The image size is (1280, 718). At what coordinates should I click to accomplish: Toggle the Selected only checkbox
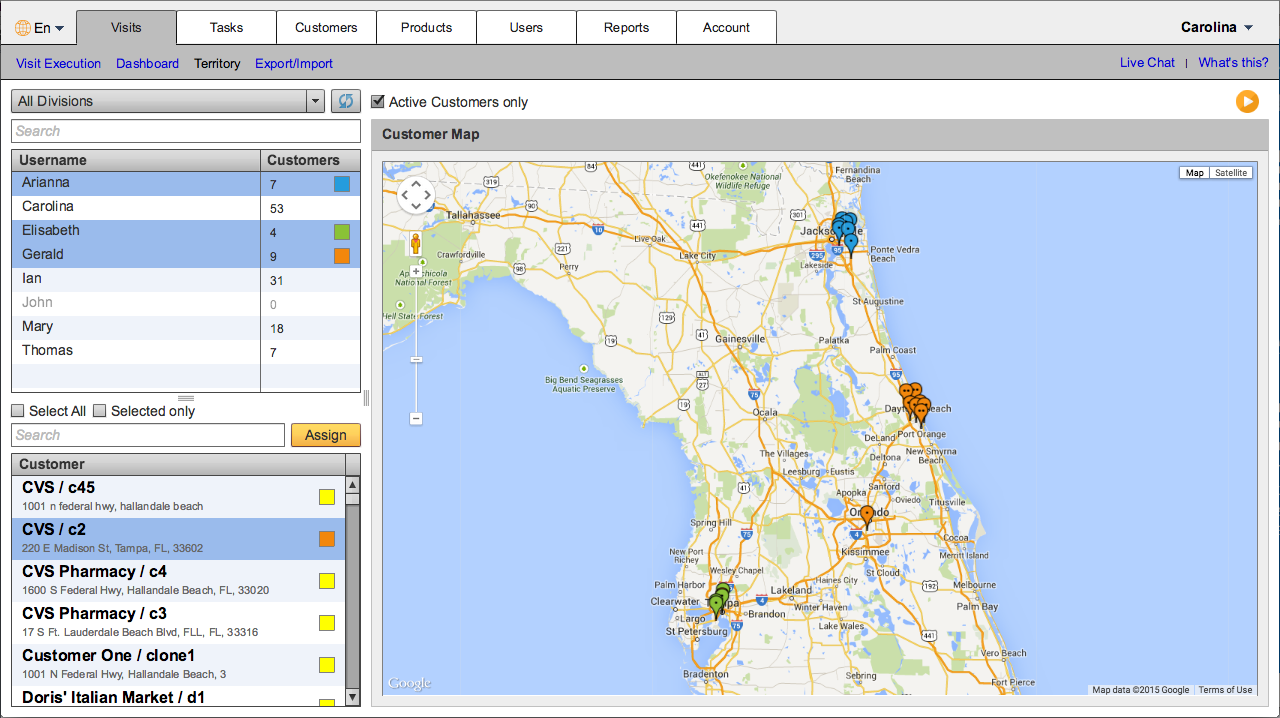click(x=100, y=411)
